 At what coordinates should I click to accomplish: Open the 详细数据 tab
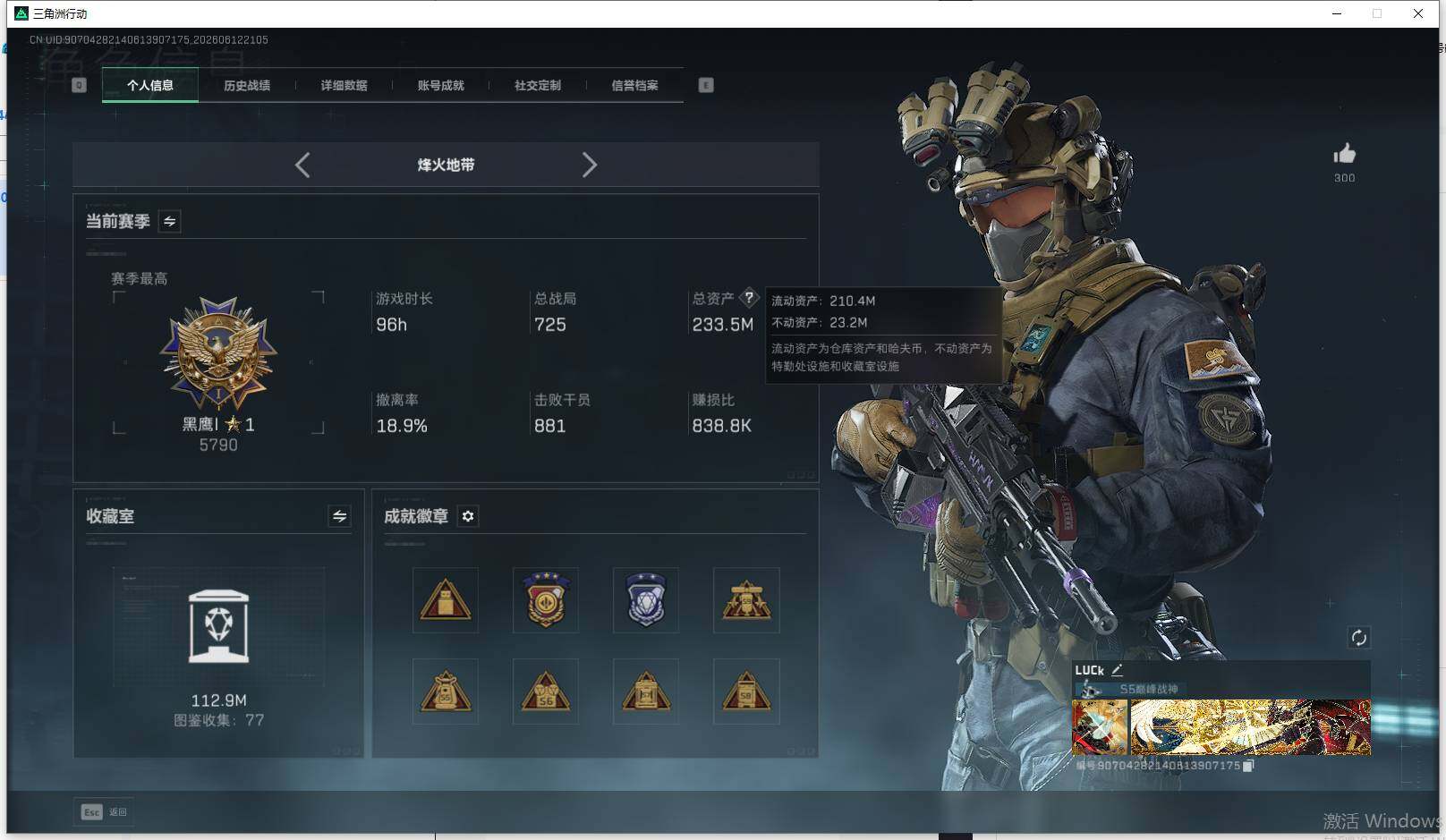[x=344, y=86]
